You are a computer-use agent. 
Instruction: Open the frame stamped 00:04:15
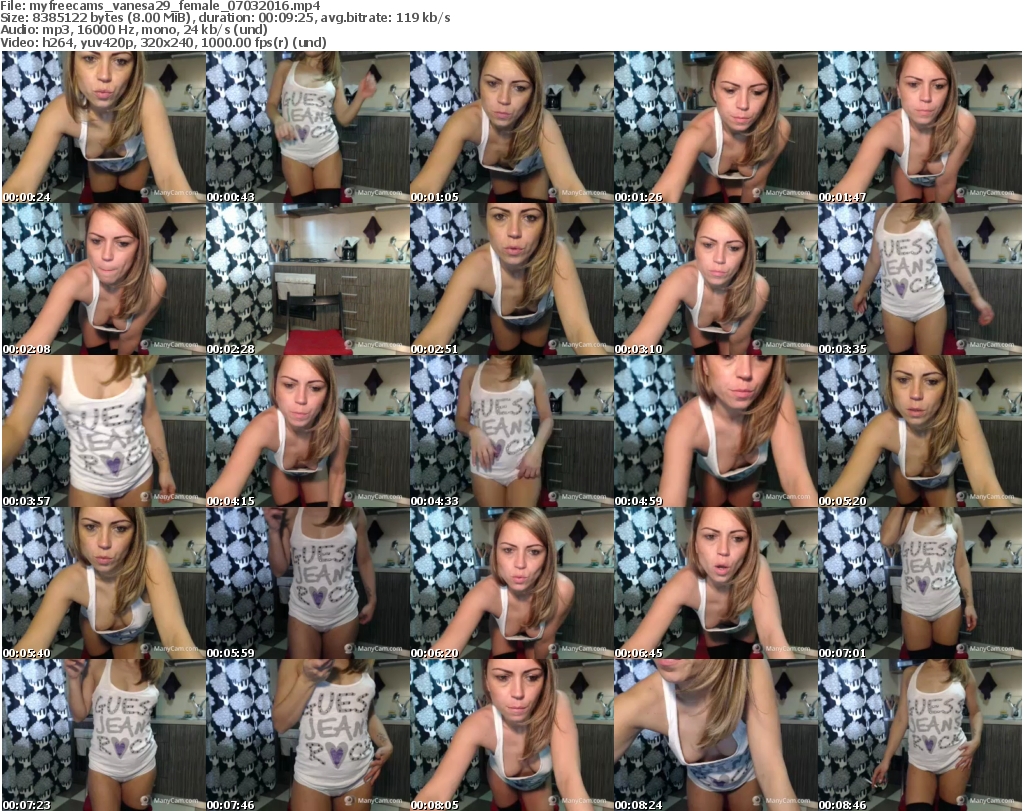(308, 432)
